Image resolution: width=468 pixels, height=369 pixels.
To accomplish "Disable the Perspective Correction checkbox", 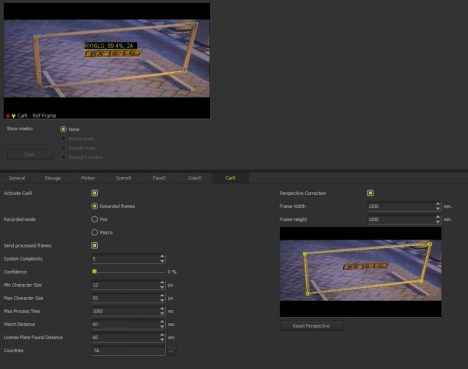I will 370,193.
